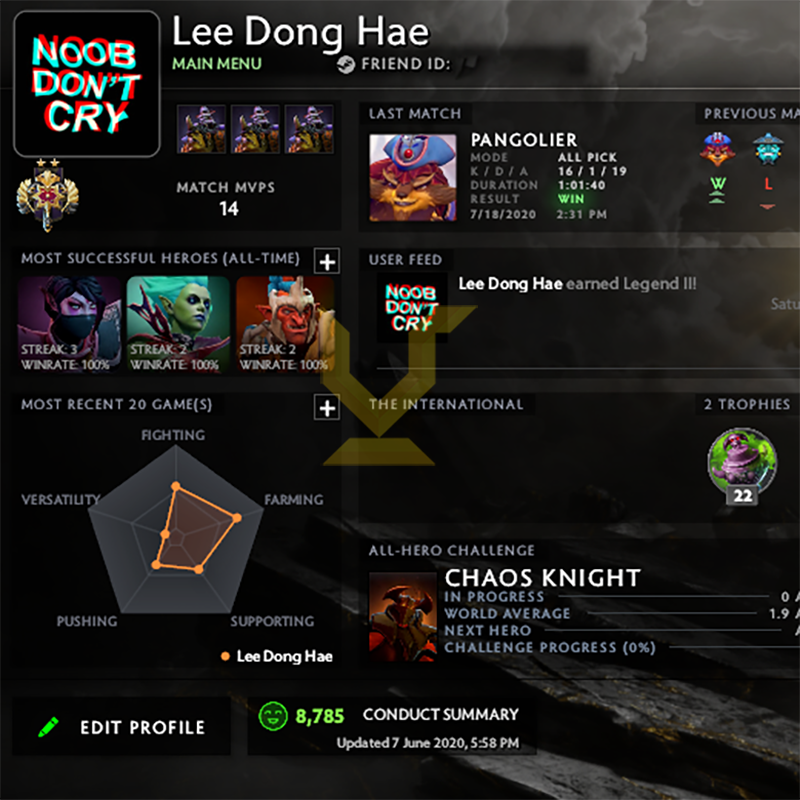Expand Most Successful Heroes with plus button
This screenshot has width=800, height=800.
click(327, 262)
